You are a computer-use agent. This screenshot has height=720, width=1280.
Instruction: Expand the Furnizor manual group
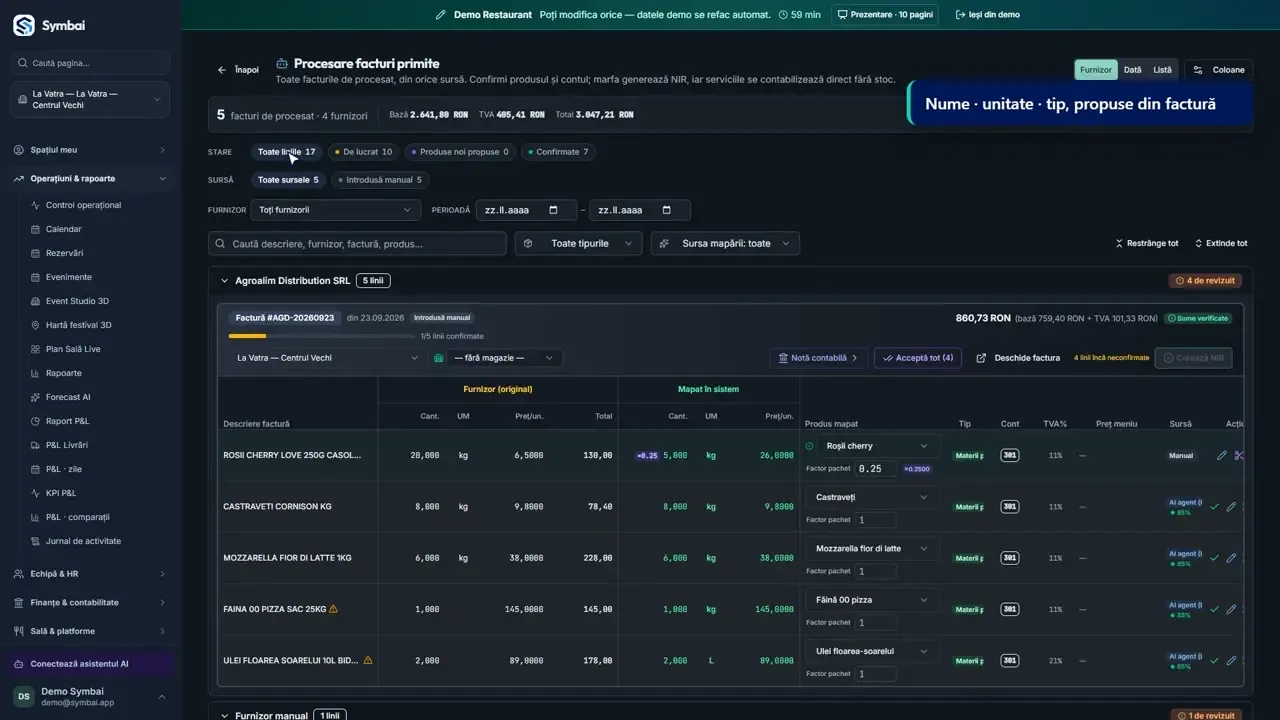coord(224,715)
